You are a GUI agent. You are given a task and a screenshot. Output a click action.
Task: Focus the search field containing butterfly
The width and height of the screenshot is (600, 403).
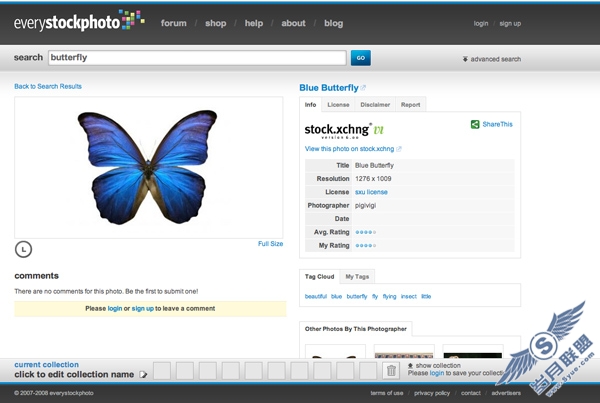(197, 58)
